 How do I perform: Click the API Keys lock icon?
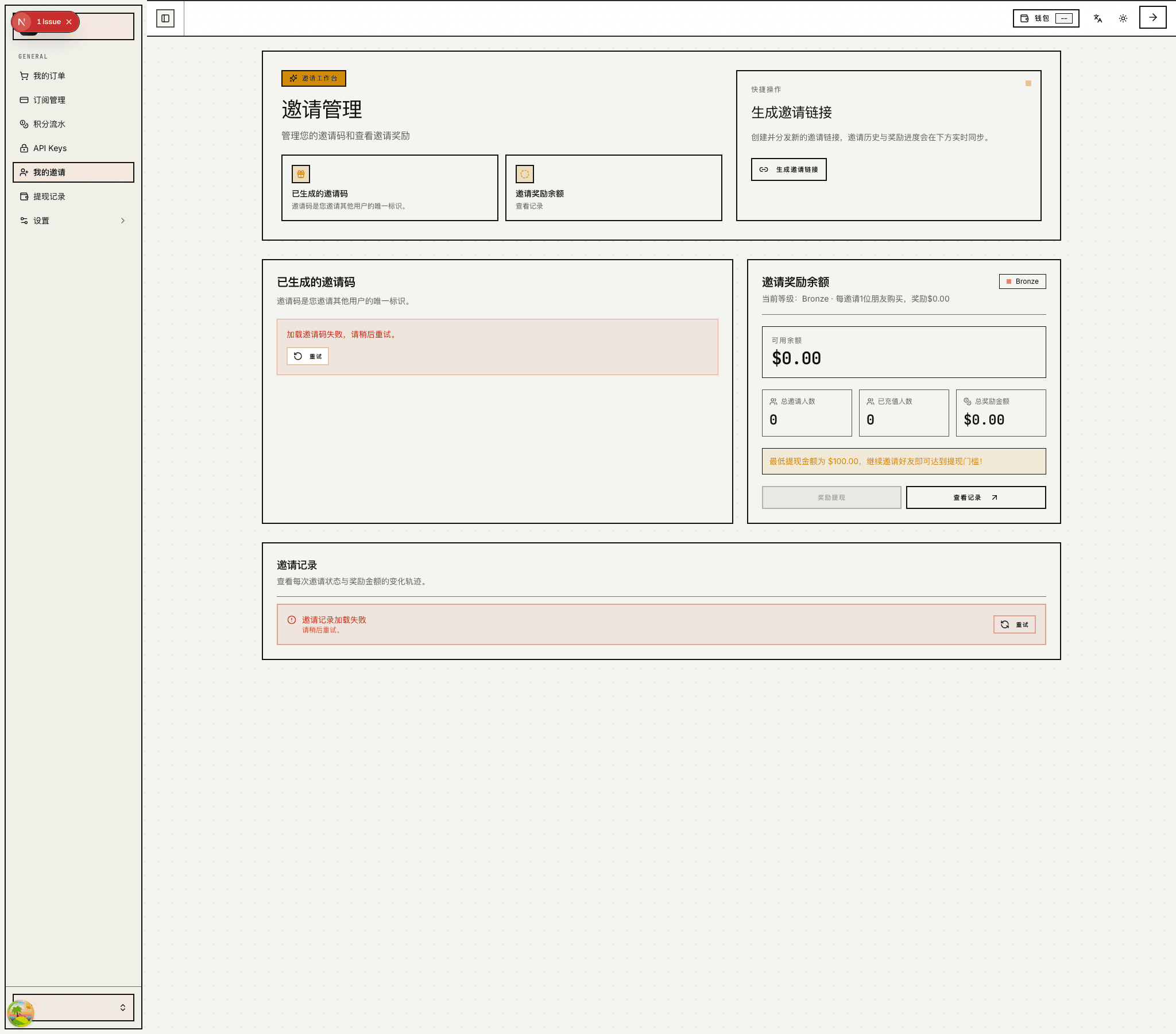(x=24, y=149)
